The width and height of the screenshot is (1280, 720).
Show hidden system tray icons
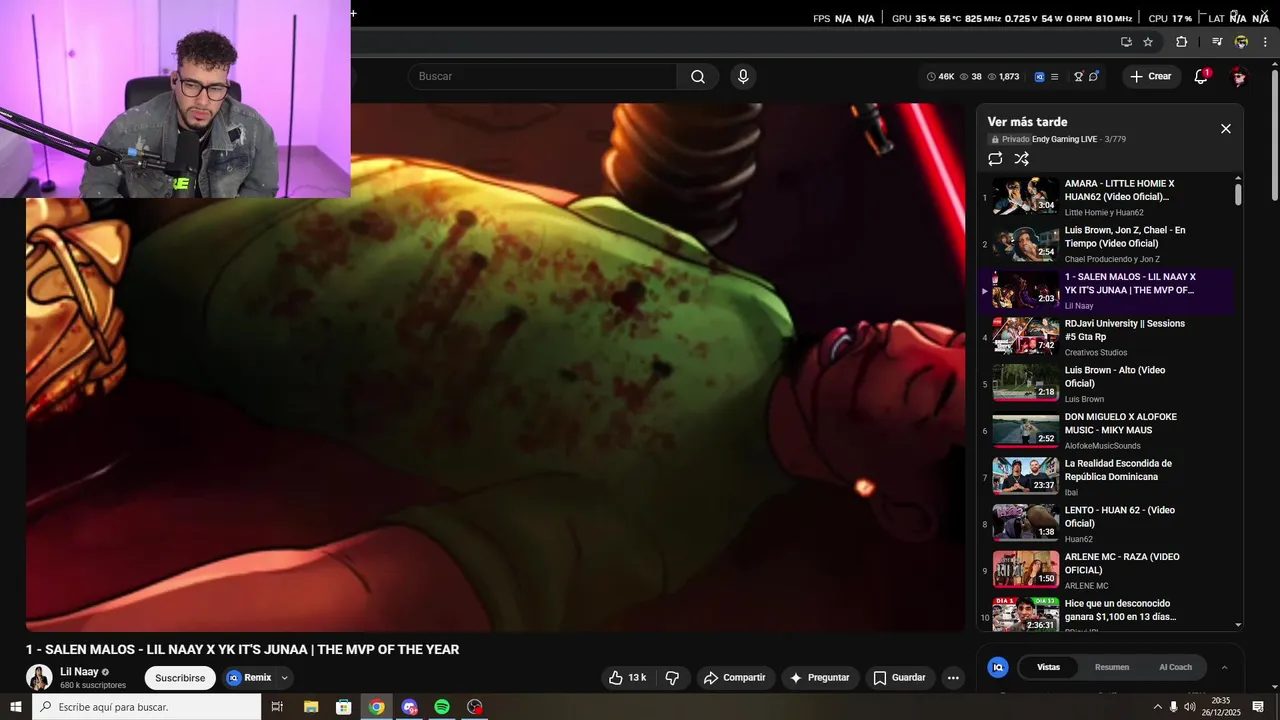1158,707
